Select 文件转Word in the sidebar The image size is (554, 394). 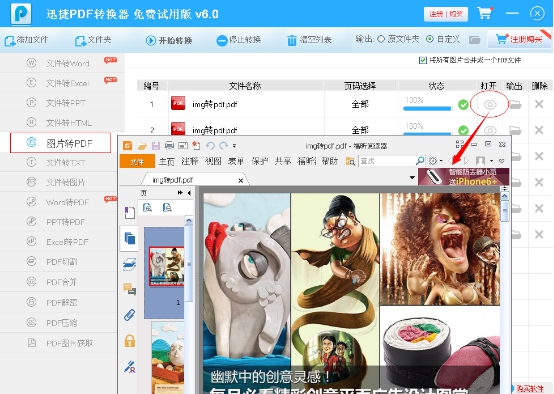[63, 63]
